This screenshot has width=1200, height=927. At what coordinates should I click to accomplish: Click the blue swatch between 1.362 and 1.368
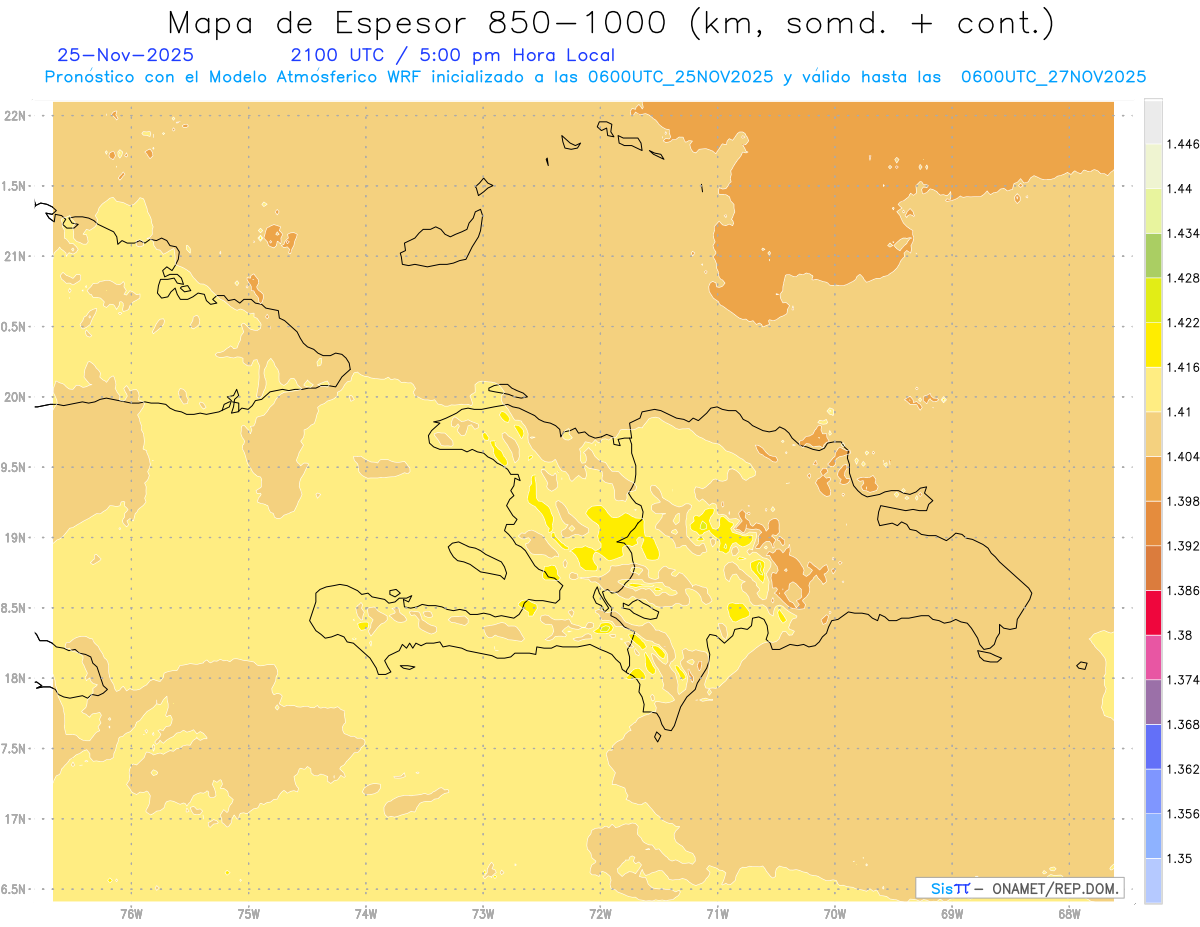[x=1153, y=747]
